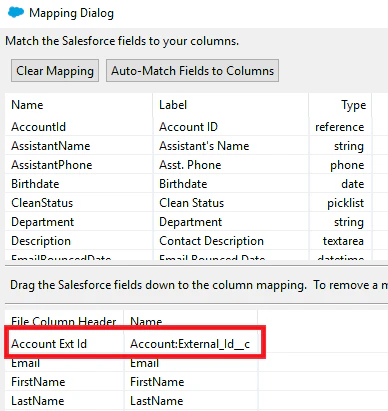This screenshot has height=411, width=388.
Task: Click the Clear Mapping button
Action: point(55,71)
